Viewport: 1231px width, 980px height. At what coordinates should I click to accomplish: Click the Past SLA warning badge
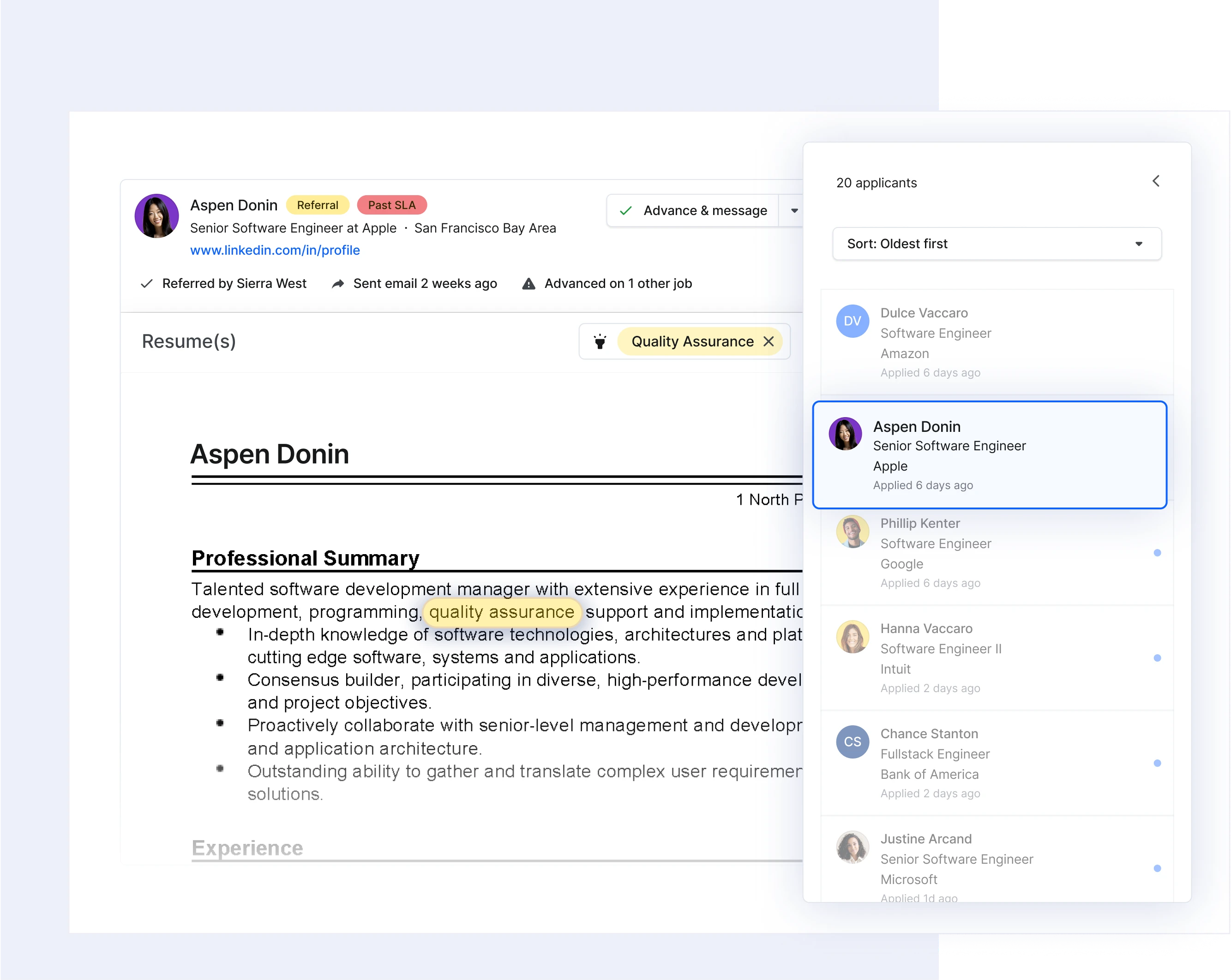pos(392,205)
